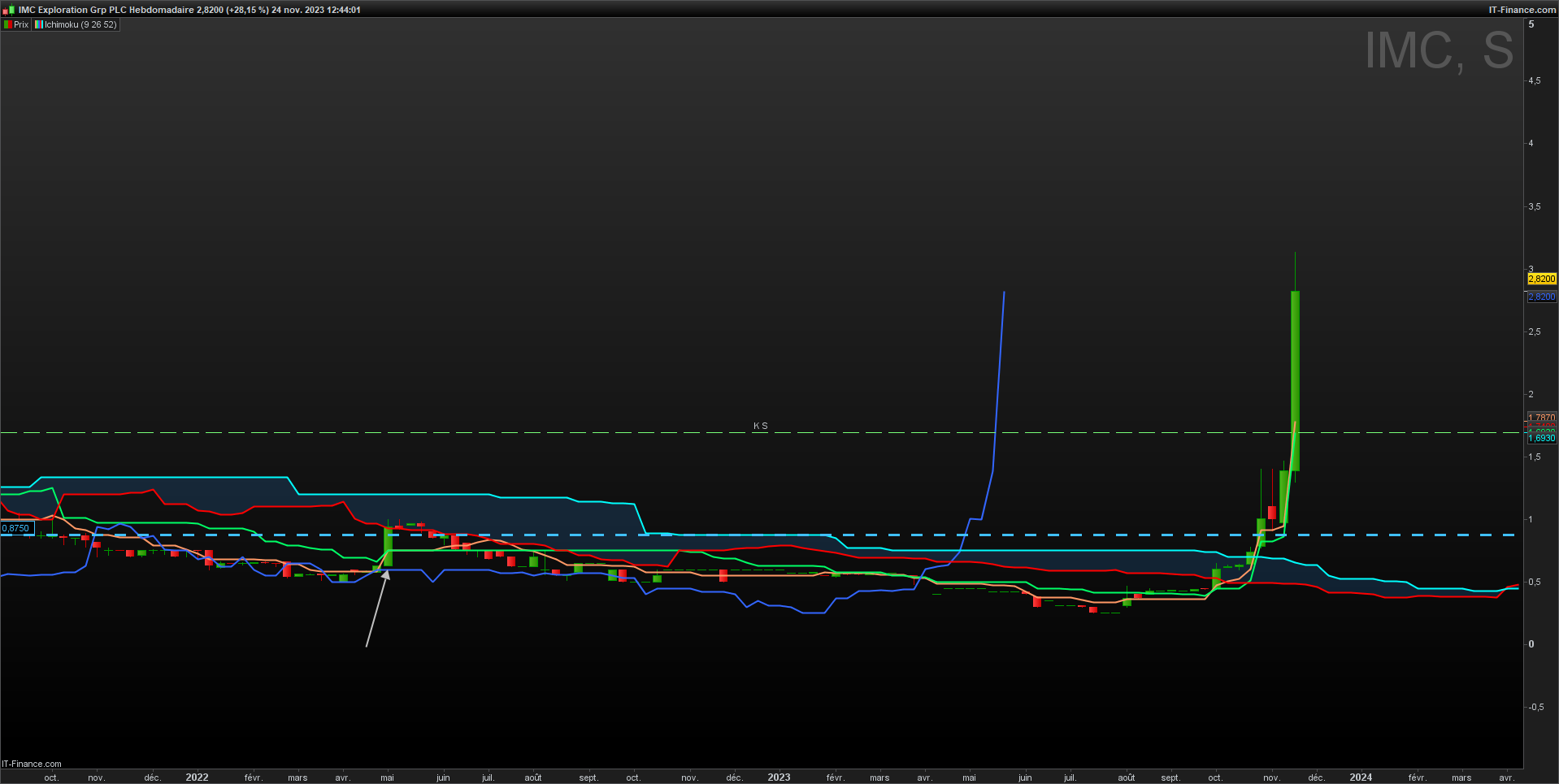1559x784 pixels.
Task: Click the yellow 2,8200 current price tag
Action: pyautogui.click(x=1542, y=279)
